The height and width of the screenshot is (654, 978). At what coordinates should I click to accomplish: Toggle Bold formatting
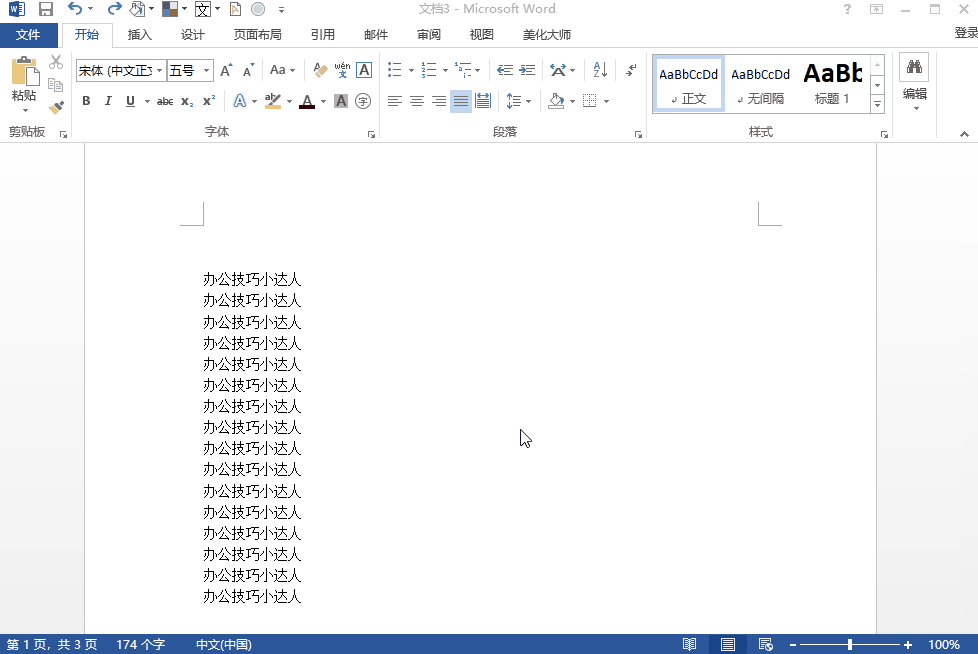coord(86,101)
